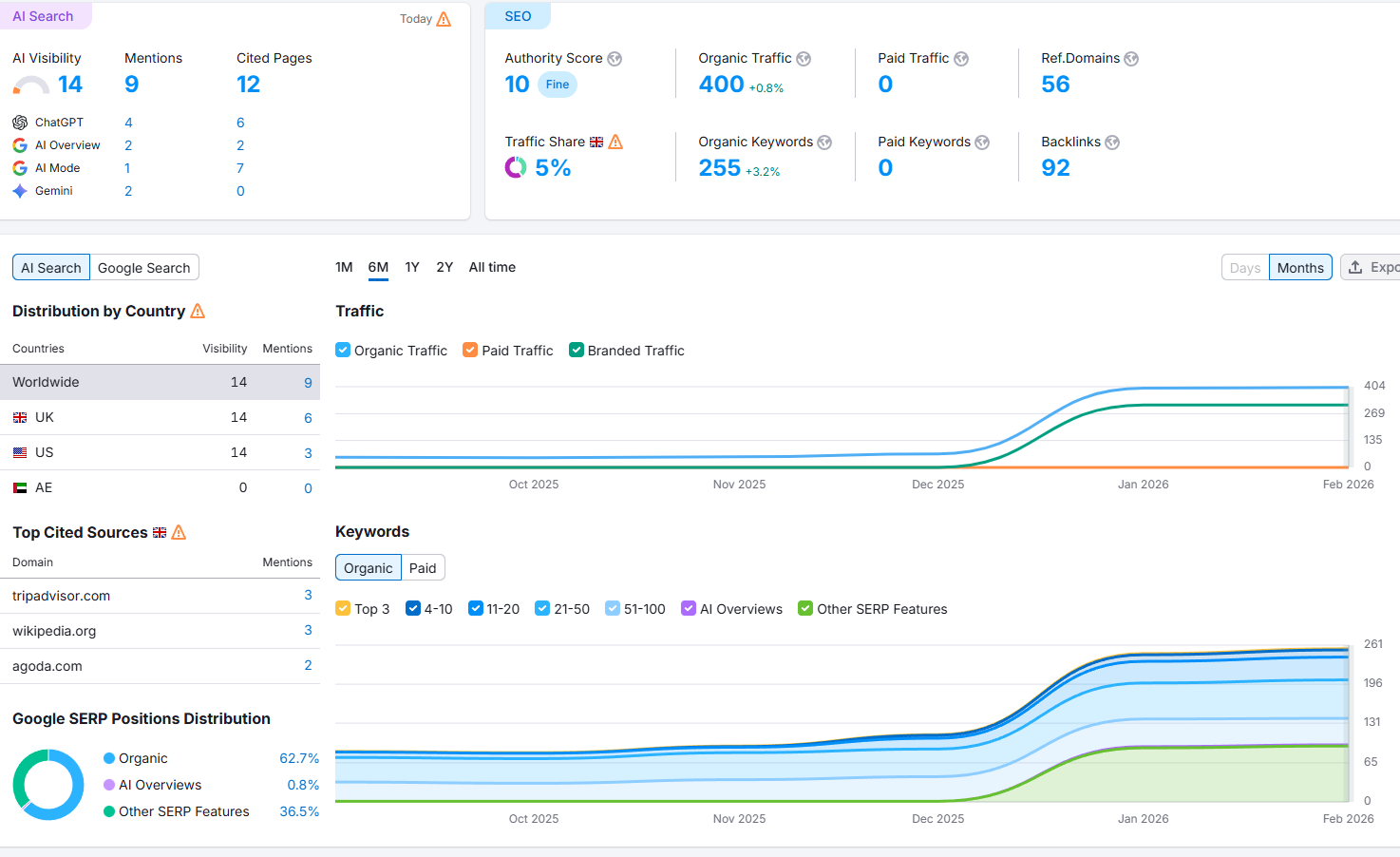This screenshot has width=1400, height=857.
Task: Open the warning icon beside Distribution by Country
Action: point(198,311)
